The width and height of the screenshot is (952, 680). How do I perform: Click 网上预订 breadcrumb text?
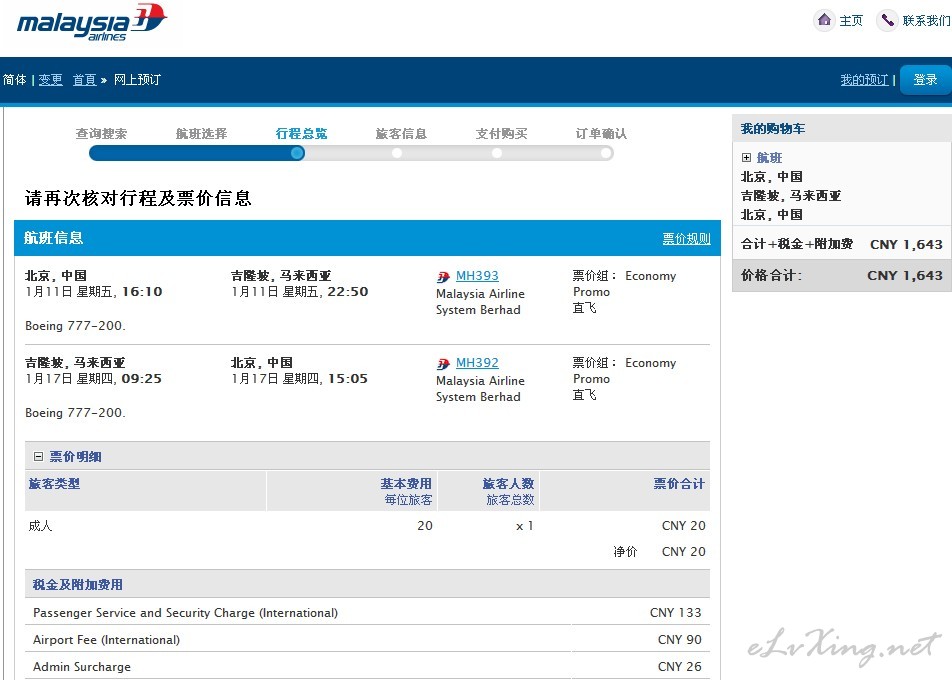137,80
